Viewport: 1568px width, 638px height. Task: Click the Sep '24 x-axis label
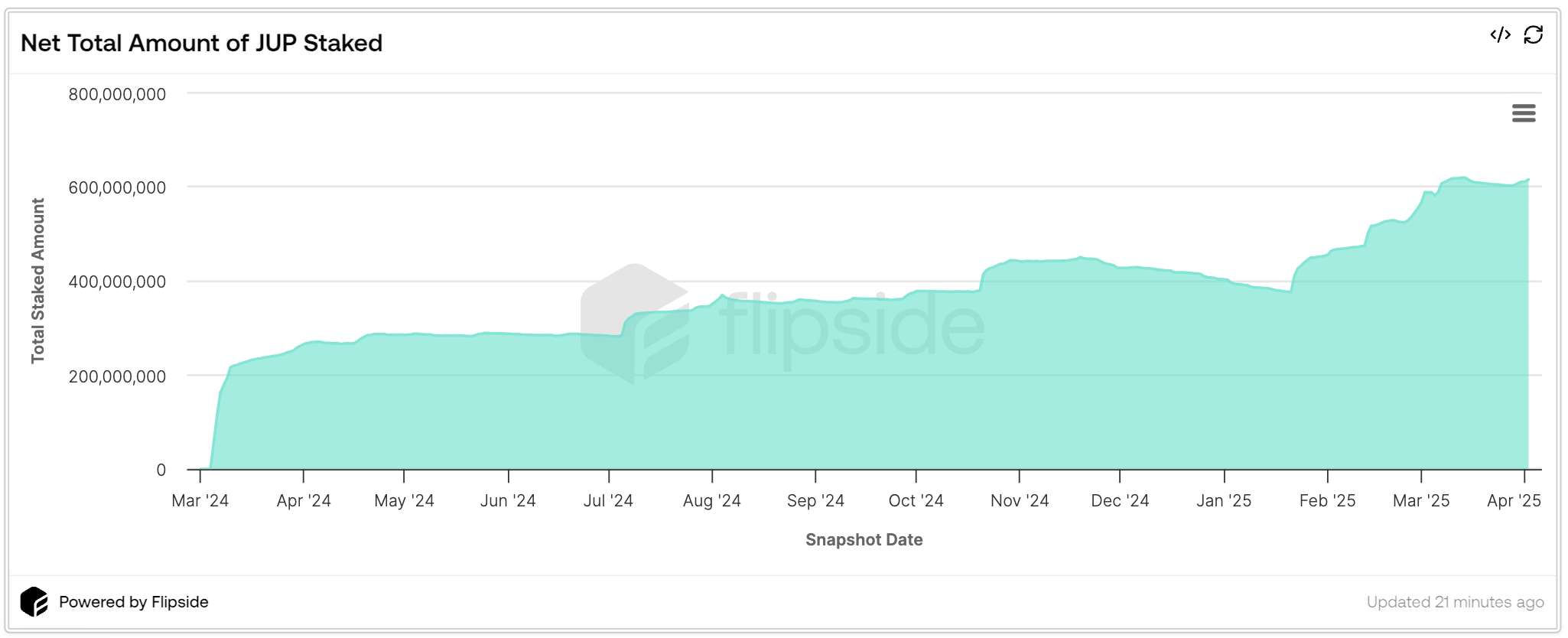click(815, 501)
